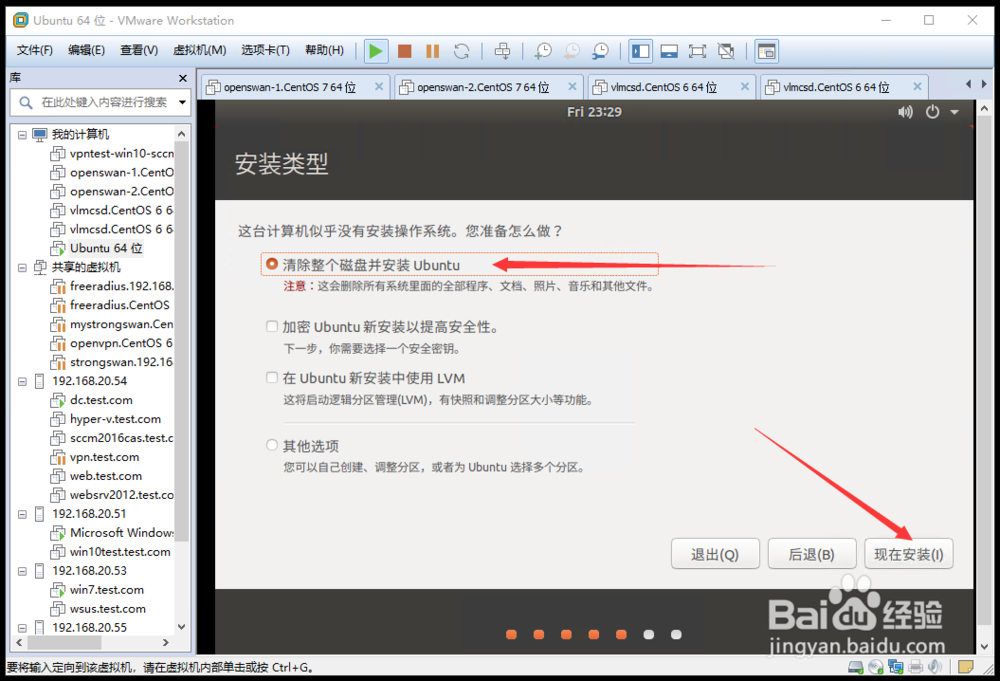
Task: Toggle the thumbnail bar view icon
Action: coord(669,51)
